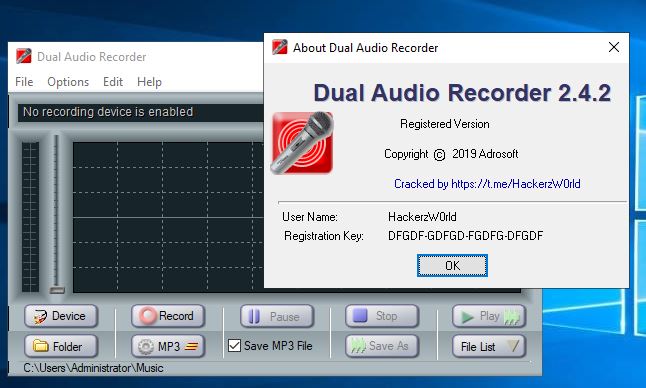Screen dimensions: 646x388
Task: Click the waveform icon on Save As
Action: (358, 345)
